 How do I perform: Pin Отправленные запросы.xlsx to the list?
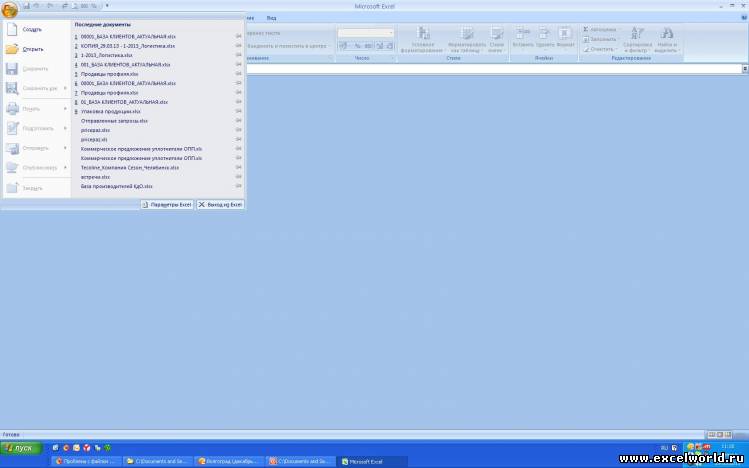point(238,121)
